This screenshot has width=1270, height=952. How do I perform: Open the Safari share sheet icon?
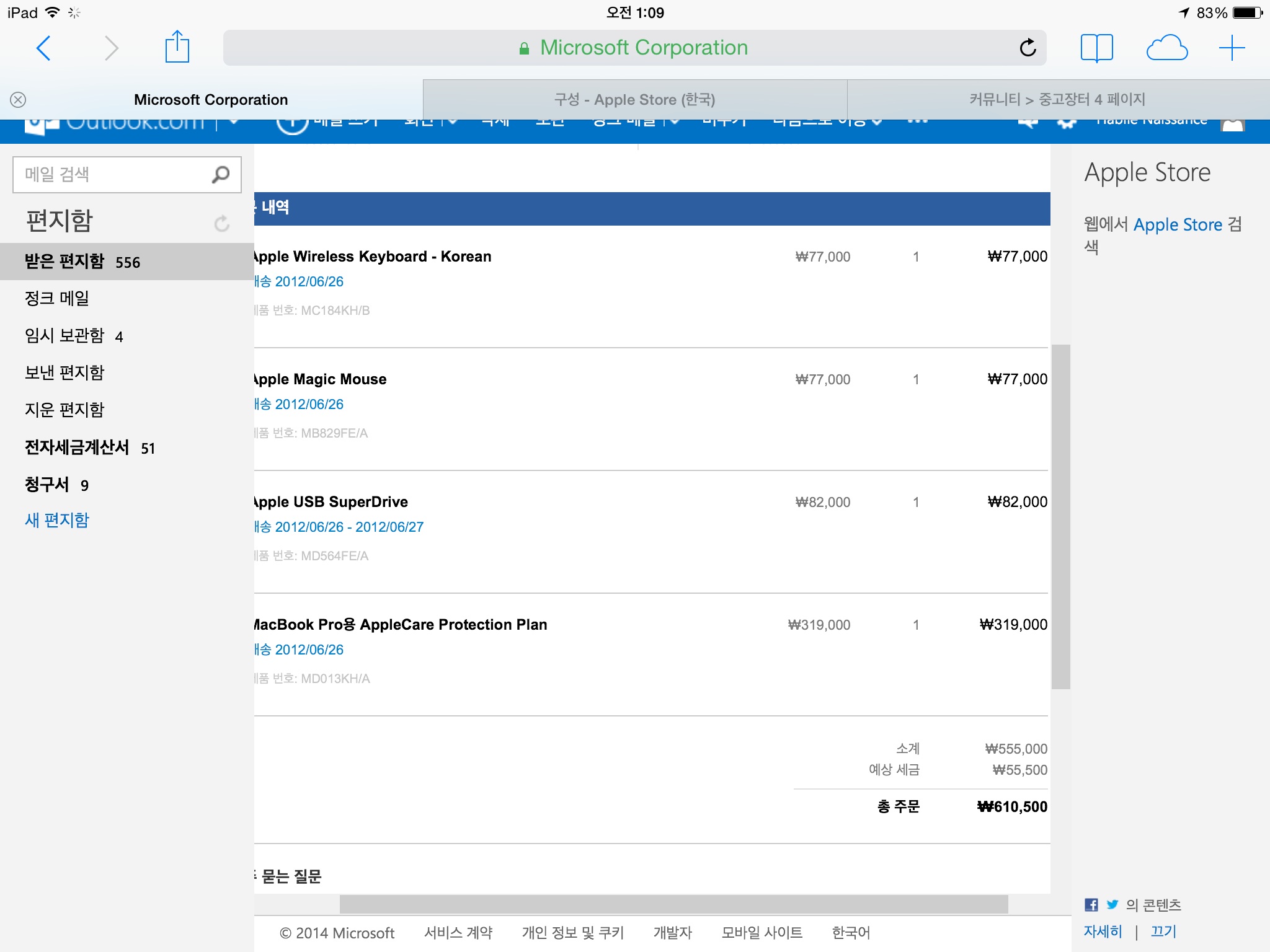point(177,47)
